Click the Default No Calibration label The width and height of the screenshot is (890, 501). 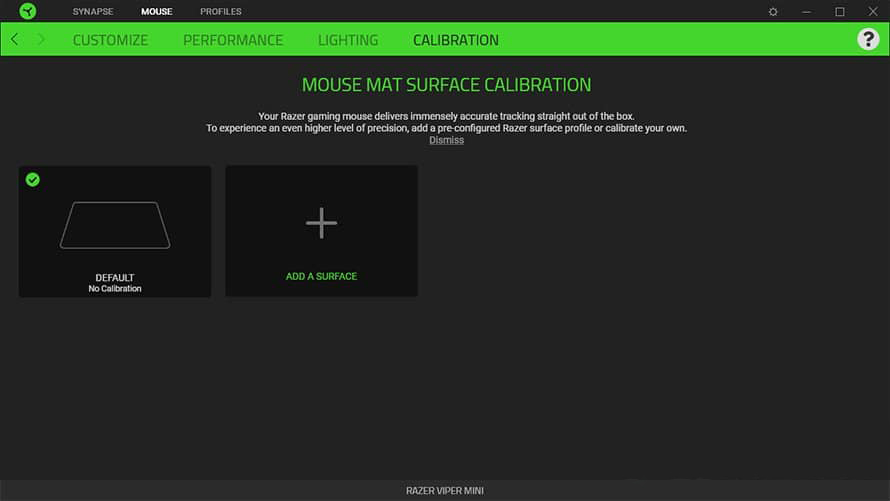pos(115,283)
